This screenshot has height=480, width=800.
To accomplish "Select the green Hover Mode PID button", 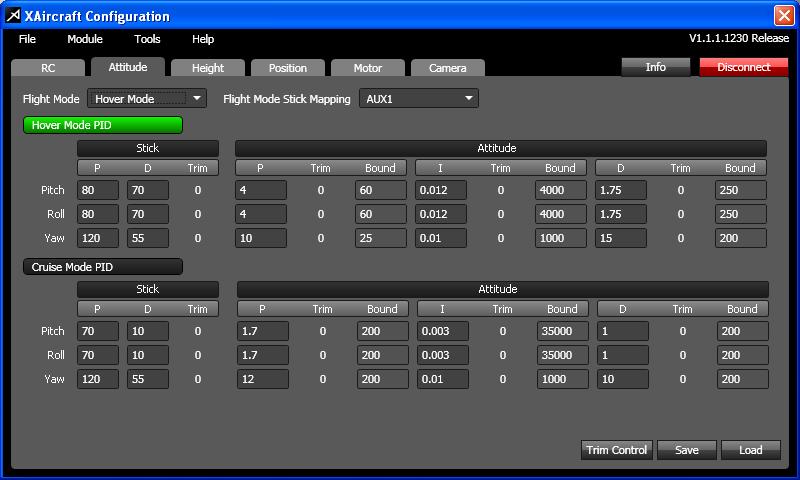I will pyautogui.click(x=103, y=125).
